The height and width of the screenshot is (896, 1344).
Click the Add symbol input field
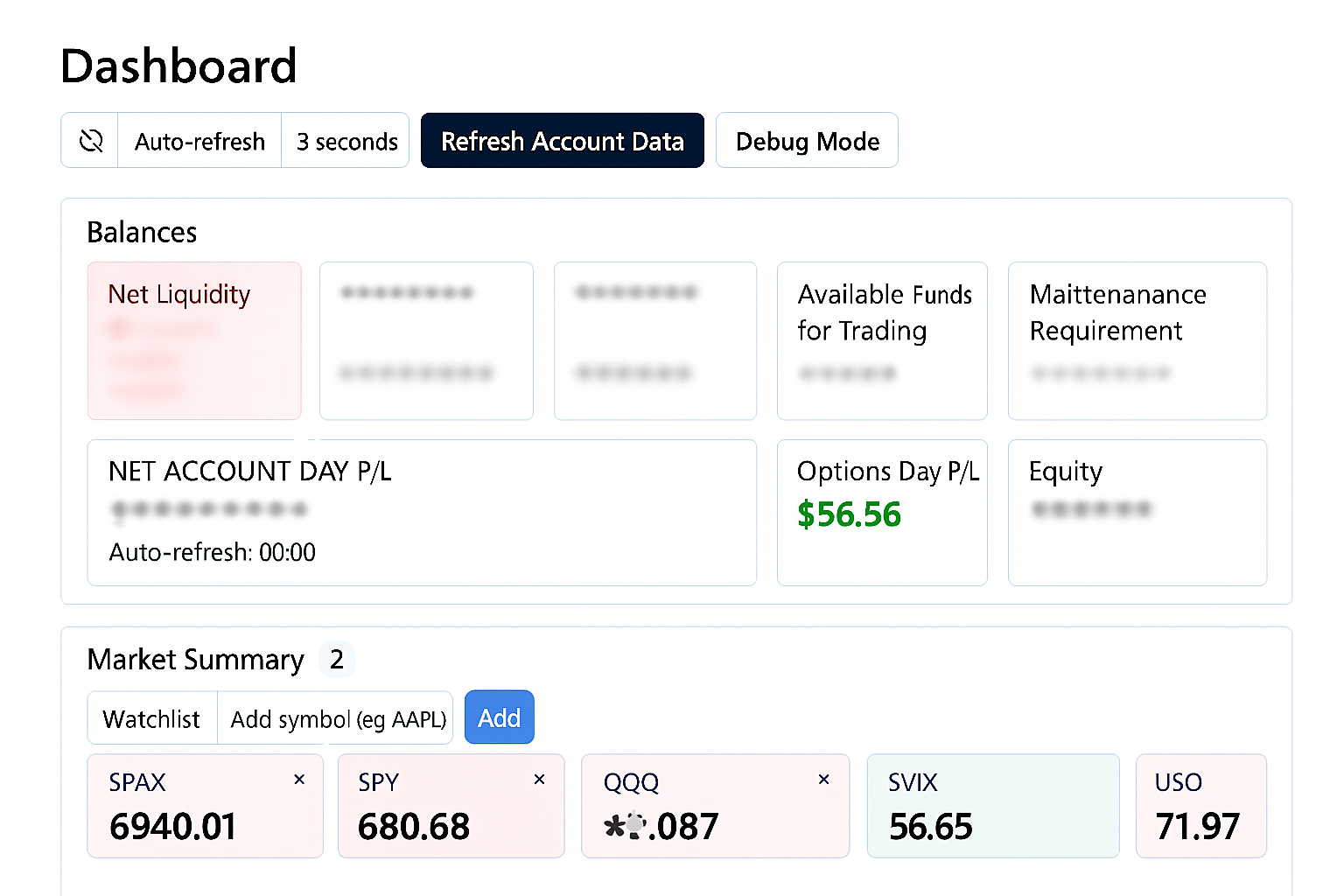[337, 718]
